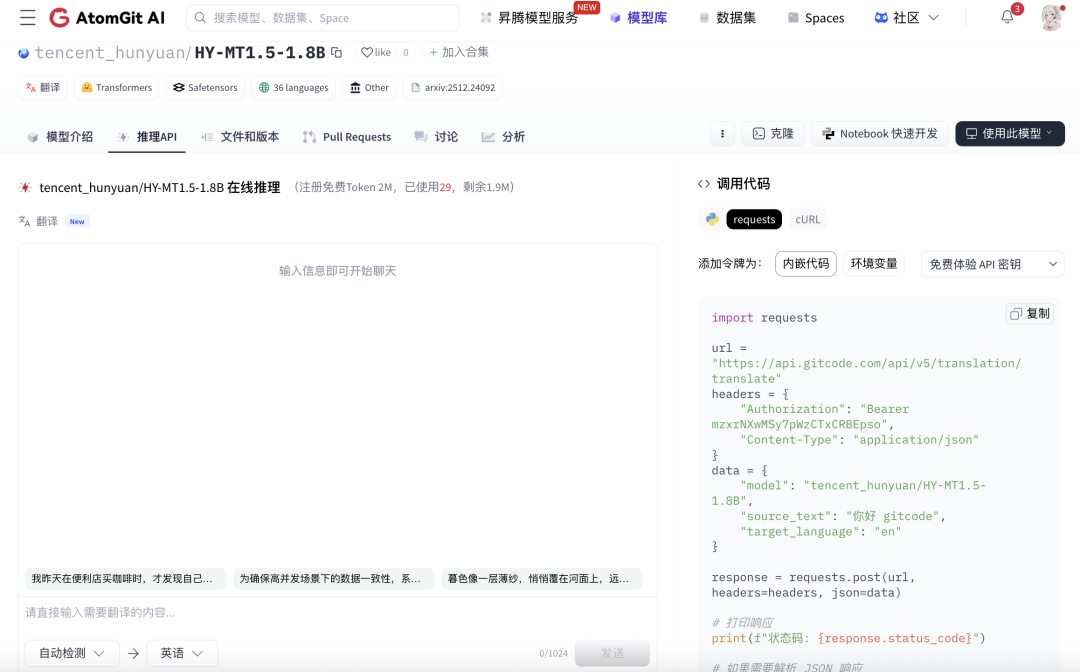Click the 翻译 tag
1080x672 pixels.
[42, 87]
